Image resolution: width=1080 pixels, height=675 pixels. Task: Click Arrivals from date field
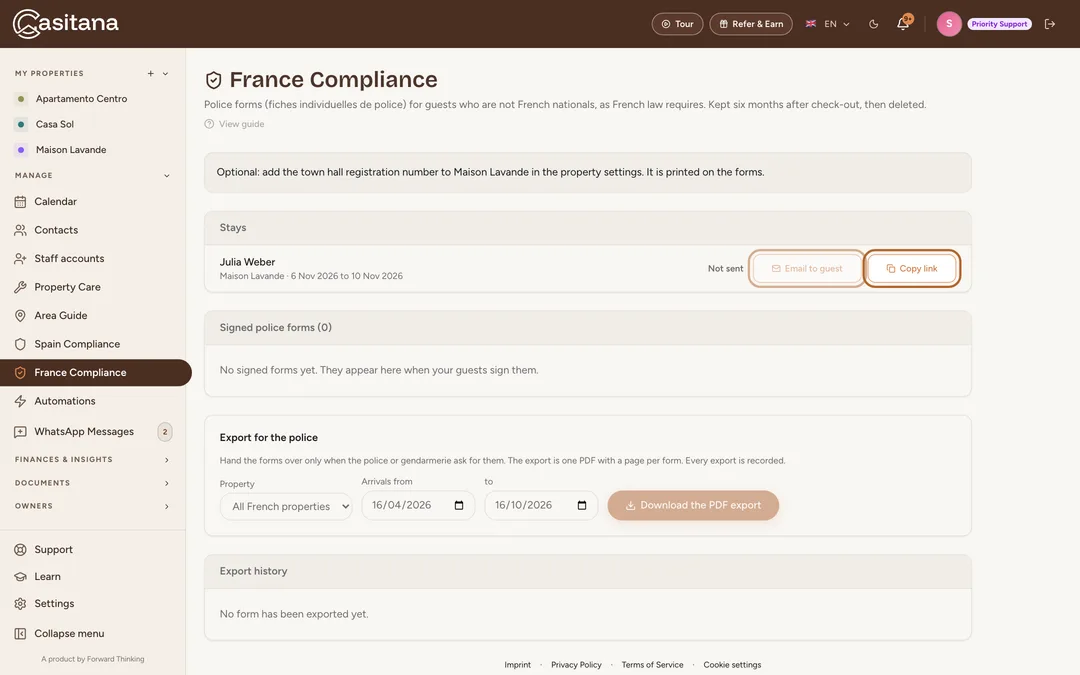418,506
